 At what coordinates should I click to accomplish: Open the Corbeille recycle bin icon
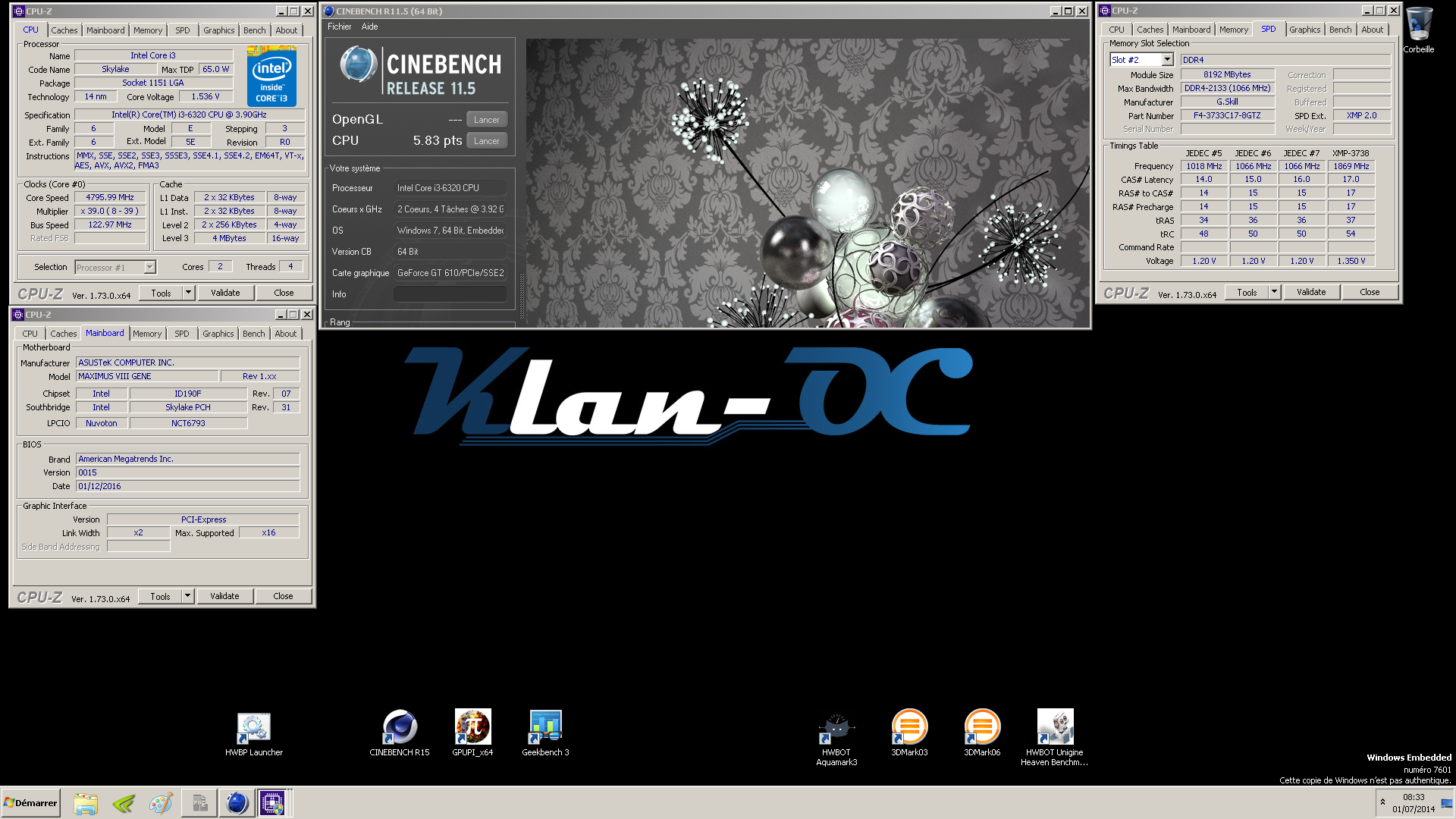point(1418,30)
